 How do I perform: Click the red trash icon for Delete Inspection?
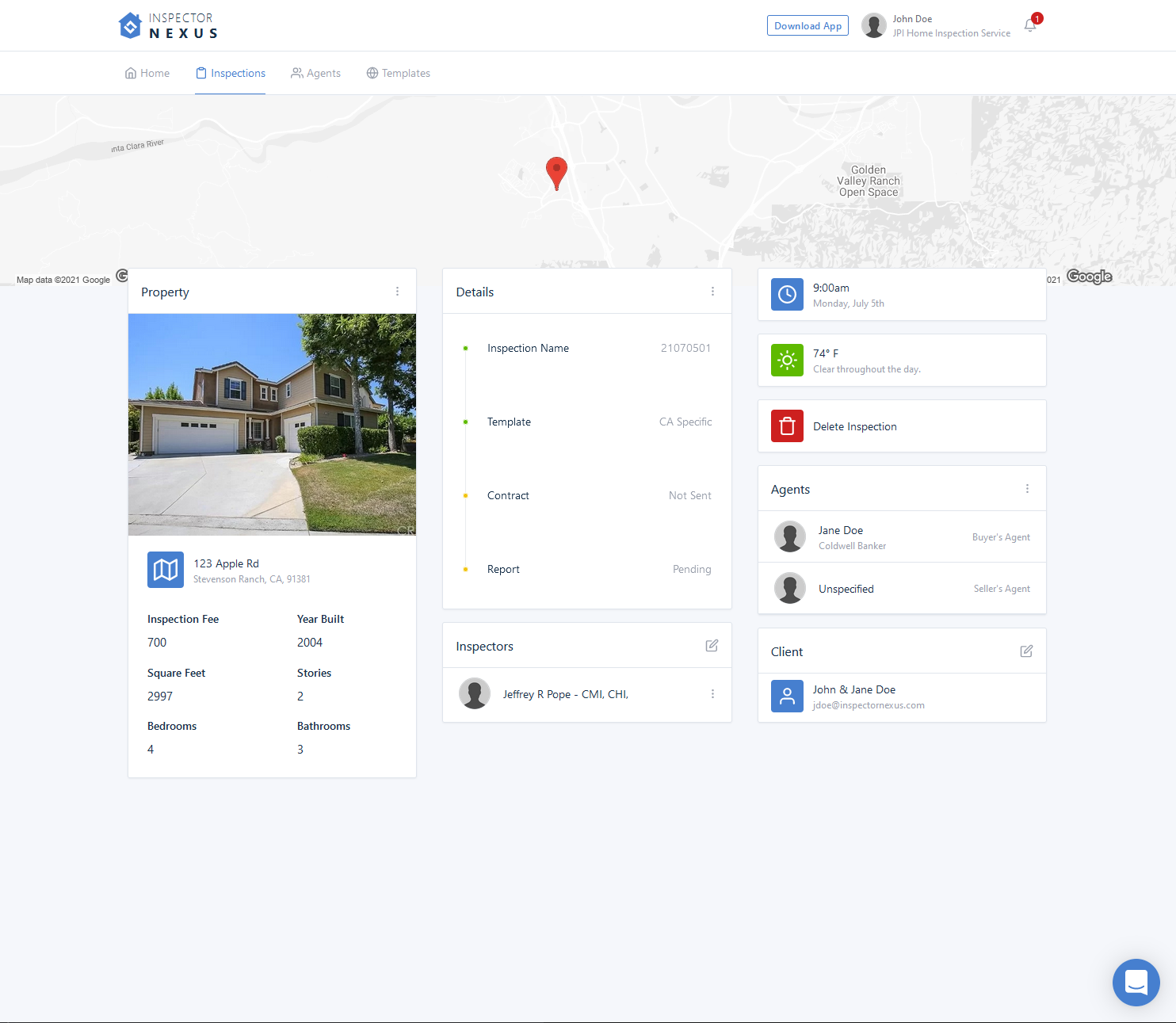pos(787,426)
